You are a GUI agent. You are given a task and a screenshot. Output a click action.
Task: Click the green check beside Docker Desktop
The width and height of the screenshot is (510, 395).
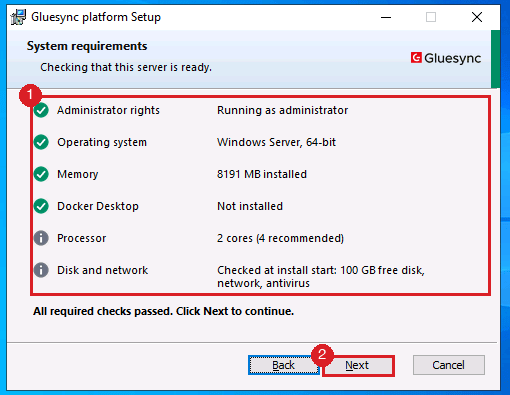click(41, 206)
